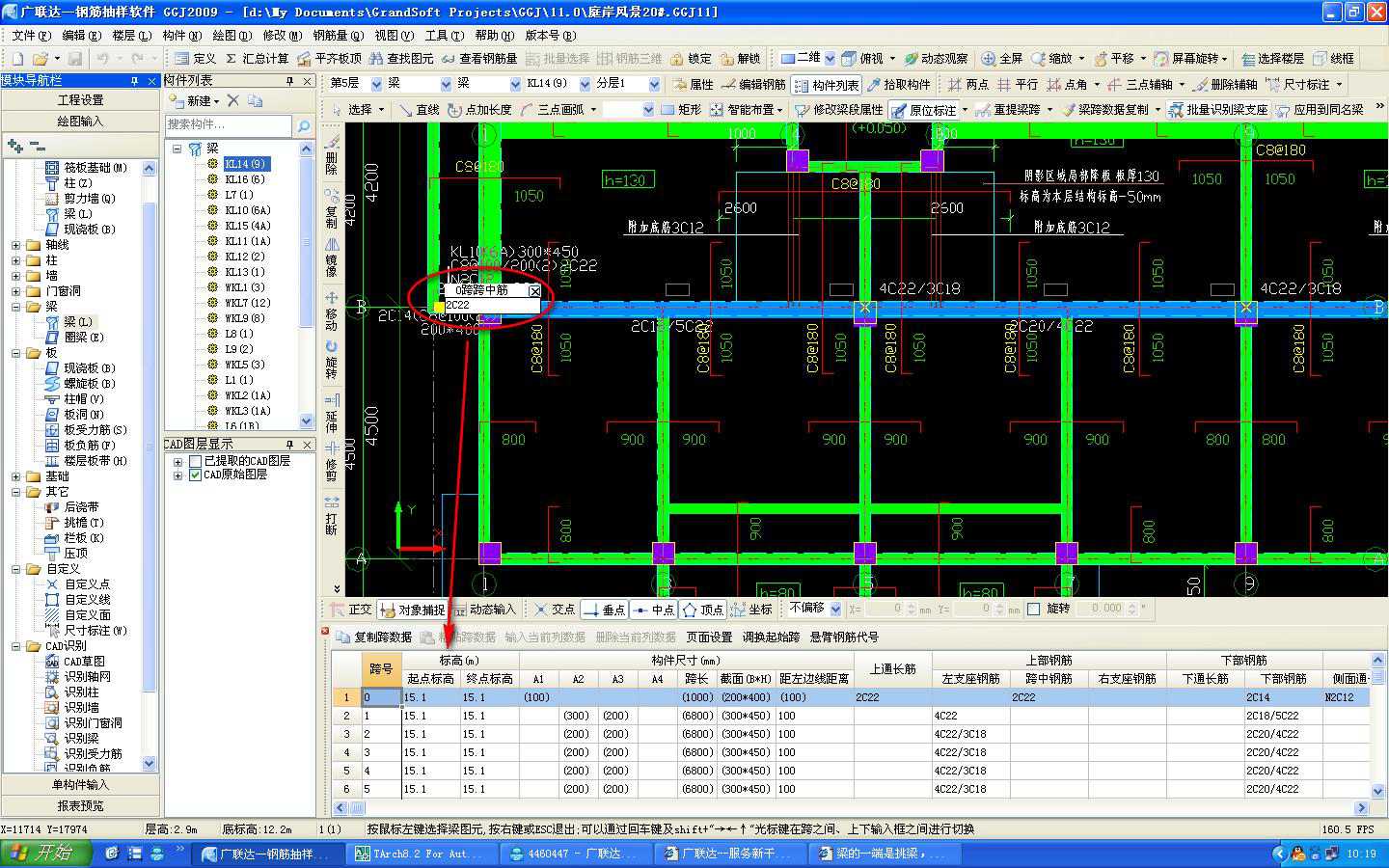Choose 删除辅轴 delete auxiliary axis
Viewport: 1389px width, 868px height.
coord(1225,84)
